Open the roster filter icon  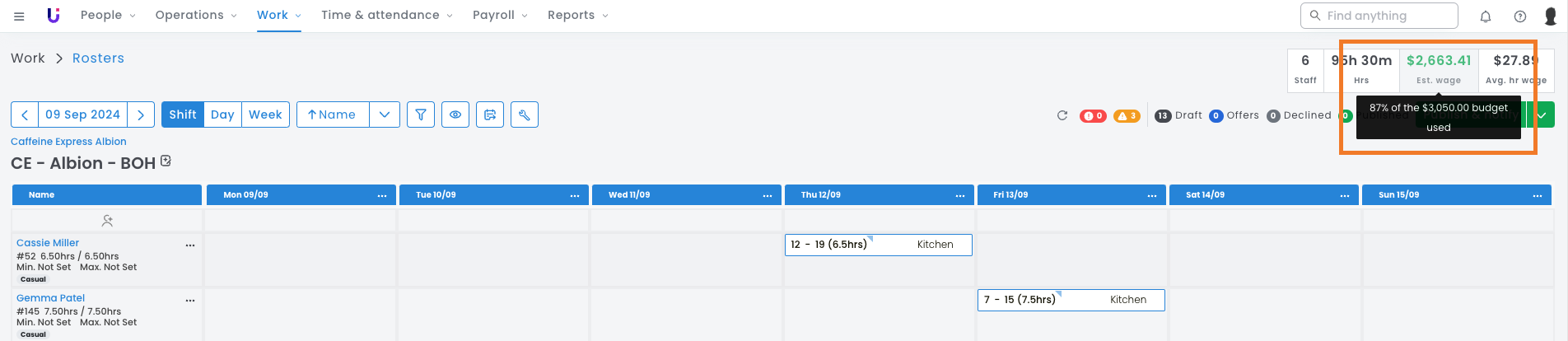pos(421,114)
